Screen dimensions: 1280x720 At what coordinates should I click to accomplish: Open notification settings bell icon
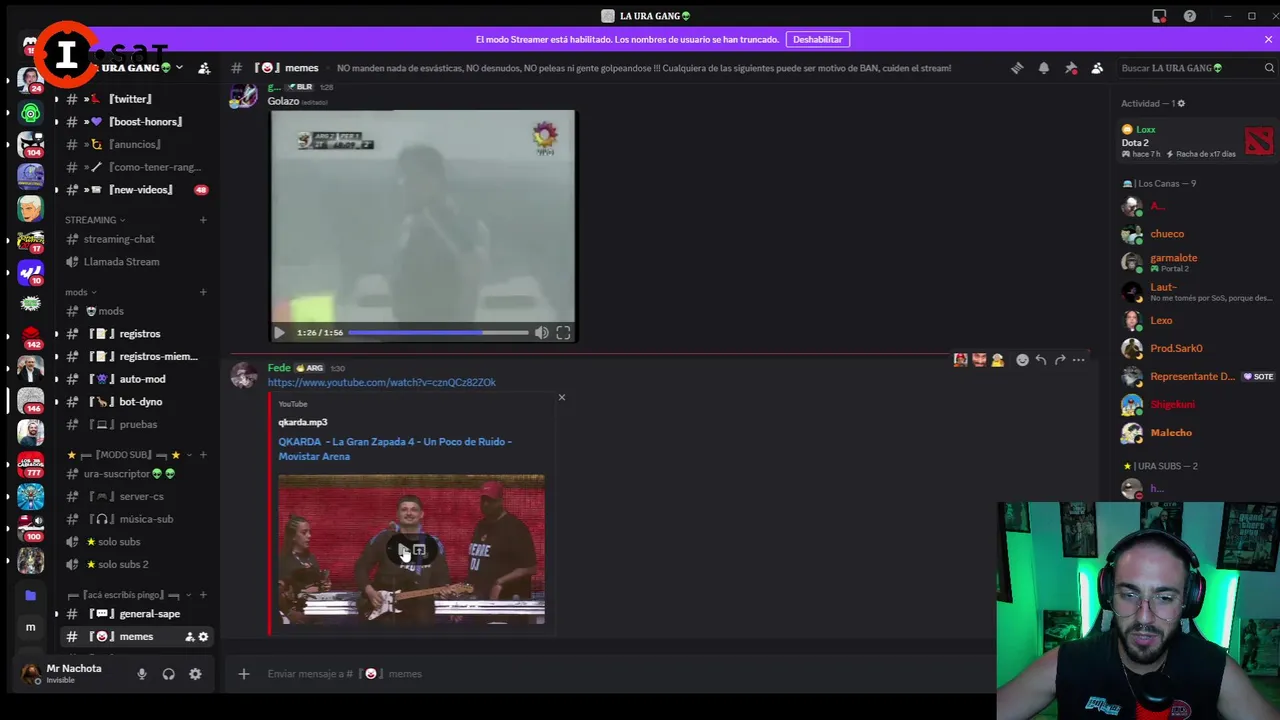(1044, 68)
